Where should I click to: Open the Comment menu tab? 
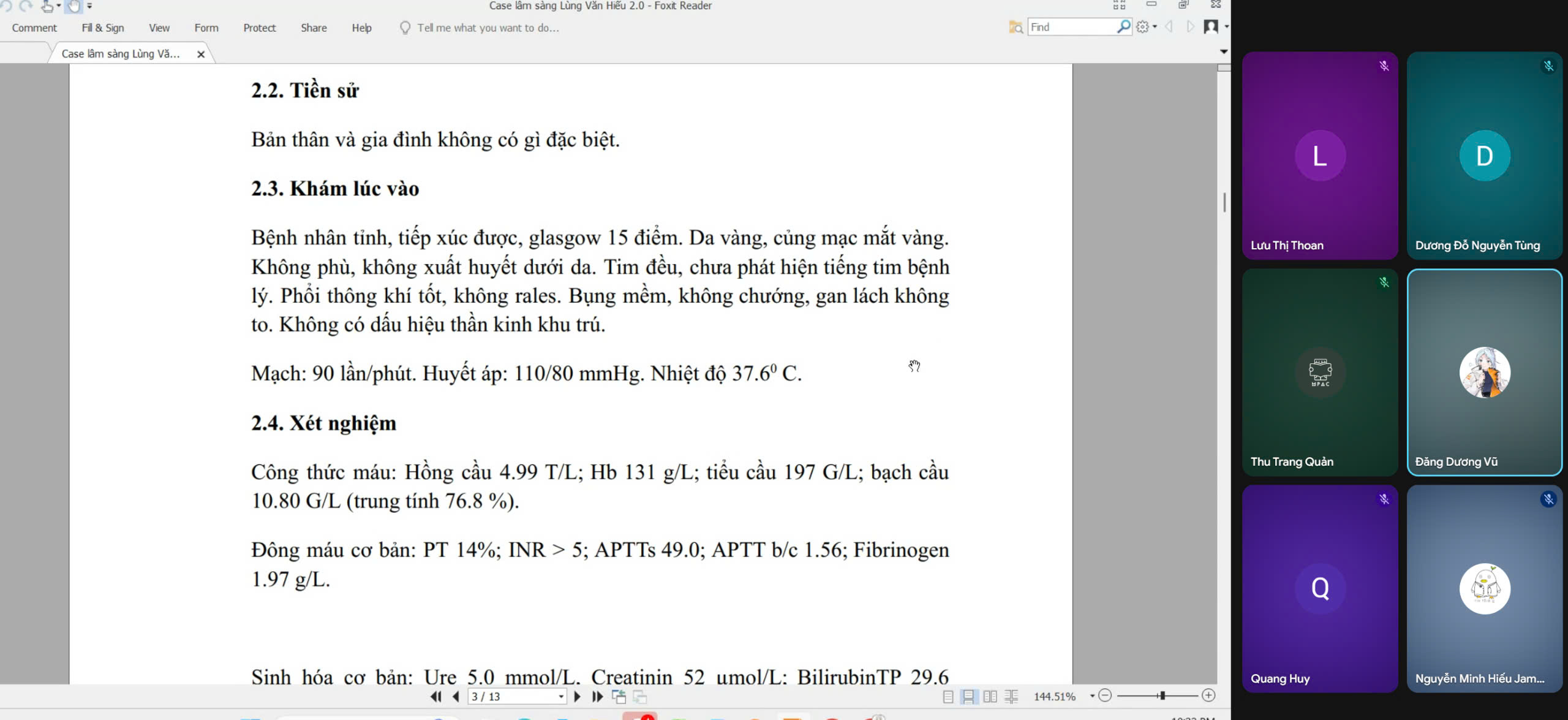[34, 28]
